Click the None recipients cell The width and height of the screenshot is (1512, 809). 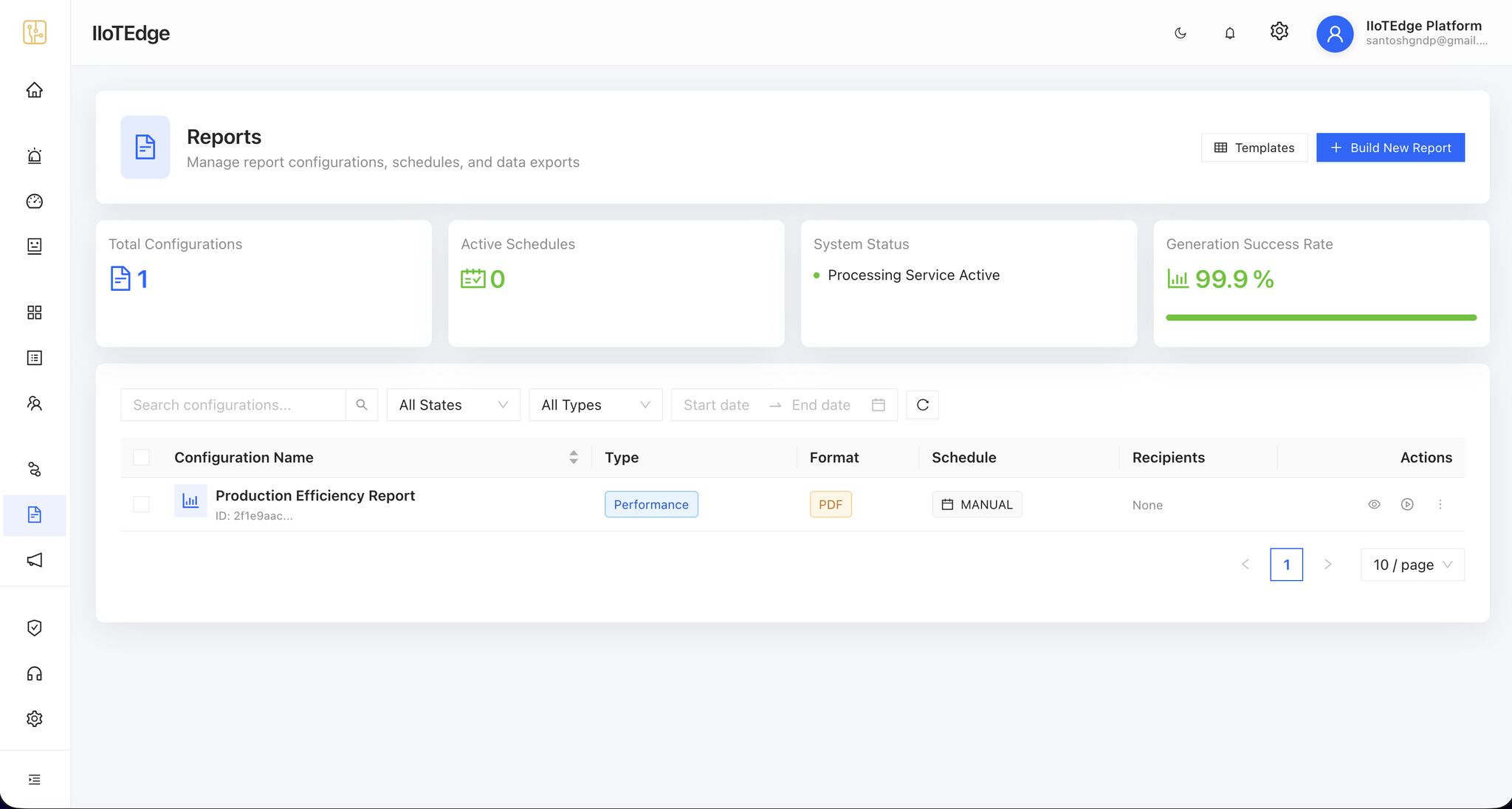1147,505
